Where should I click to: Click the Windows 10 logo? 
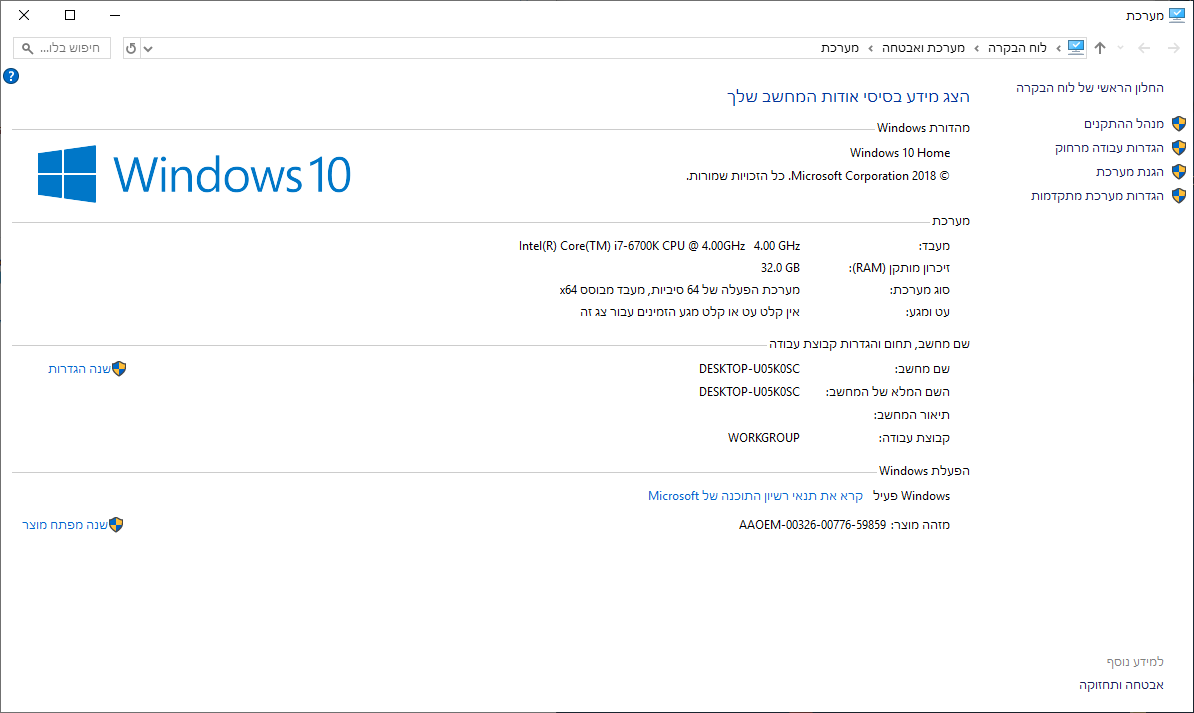pyautogui.click(x=194, y=174)
